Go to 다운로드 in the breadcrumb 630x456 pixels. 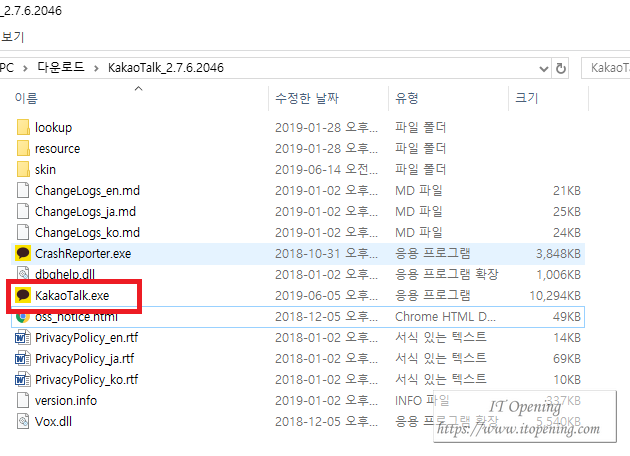point(61,67)
